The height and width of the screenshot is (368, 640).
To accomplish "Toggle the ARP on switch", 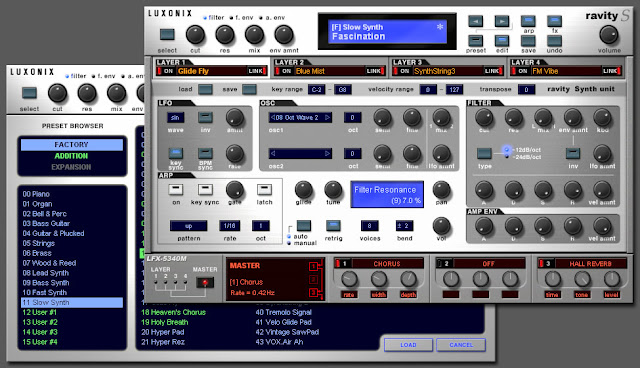I will point(176,190).
